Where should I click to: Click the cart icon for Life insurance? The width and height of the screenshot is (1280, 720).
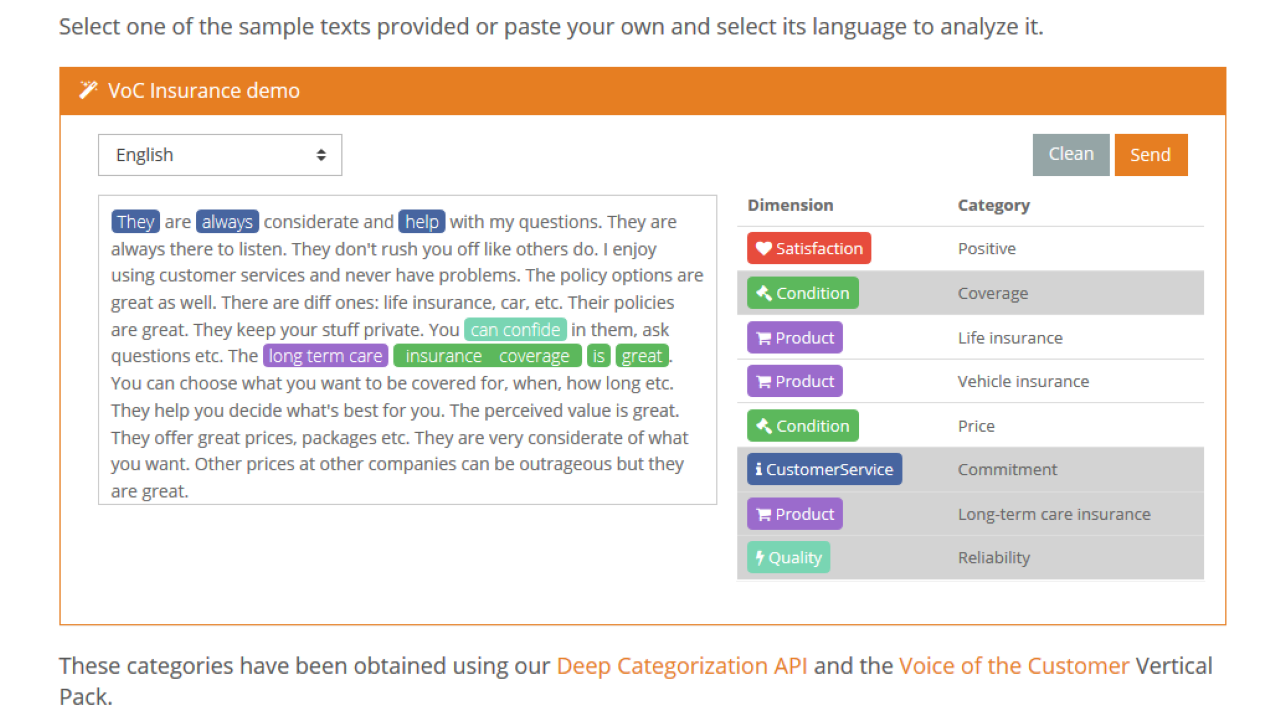764,338
